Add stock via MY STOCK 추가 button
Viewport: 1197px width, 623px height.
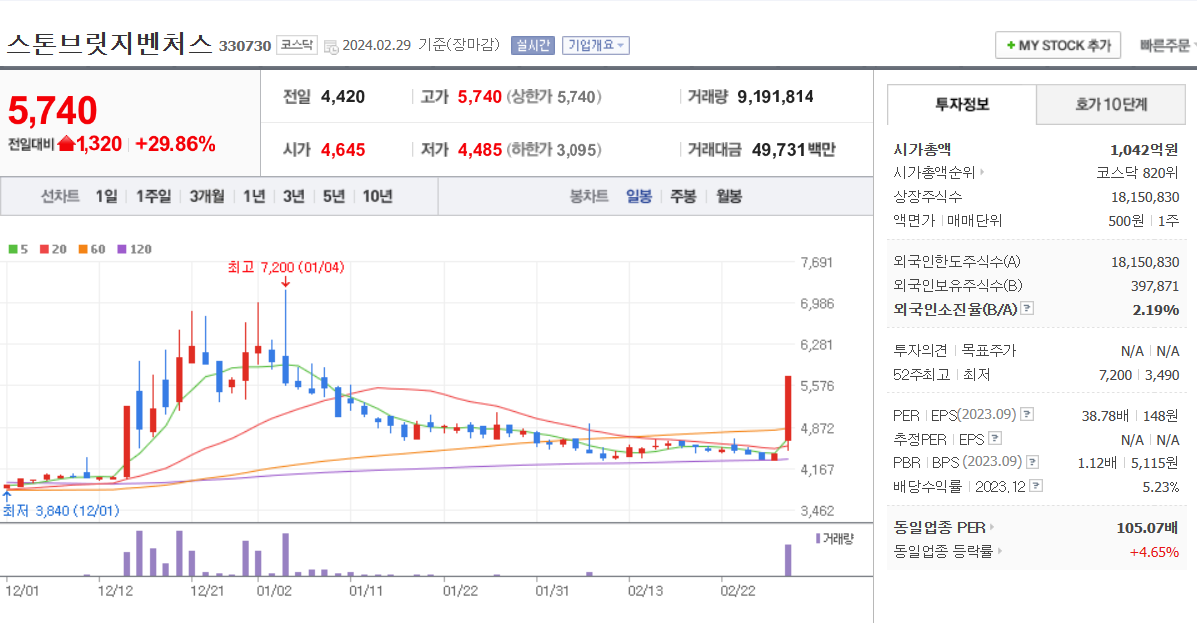1057,46
